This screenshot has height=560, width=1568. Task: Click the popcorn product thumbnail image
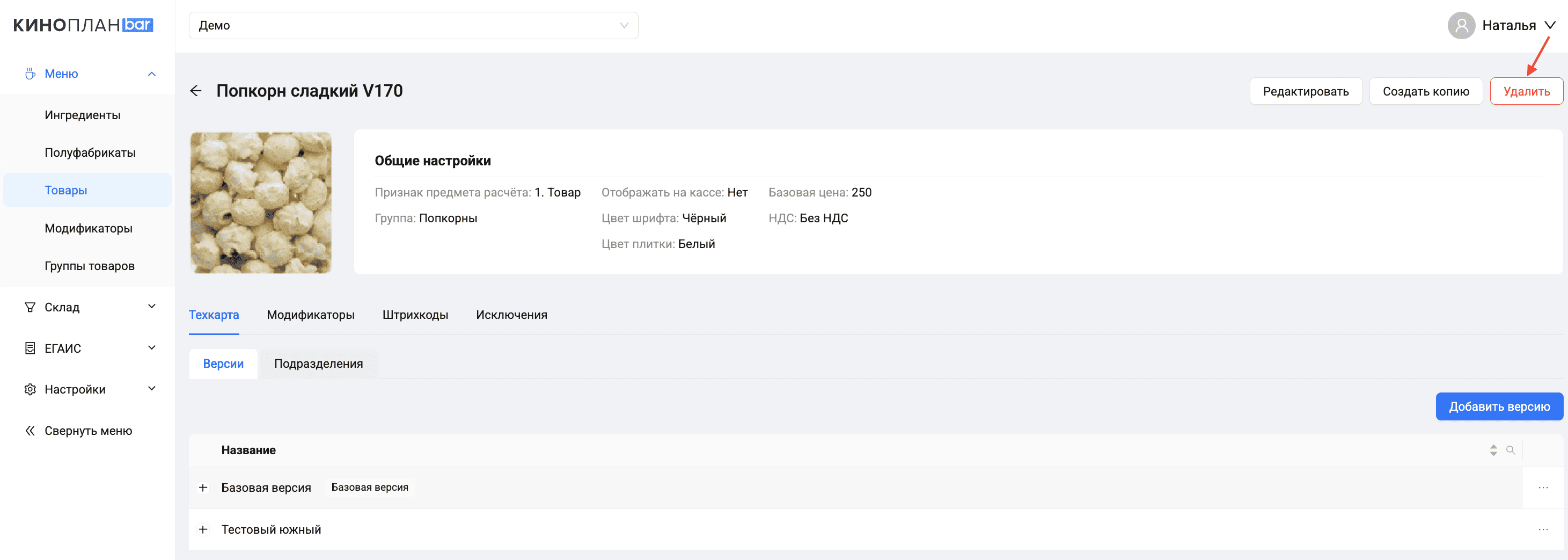click(261, 203)
